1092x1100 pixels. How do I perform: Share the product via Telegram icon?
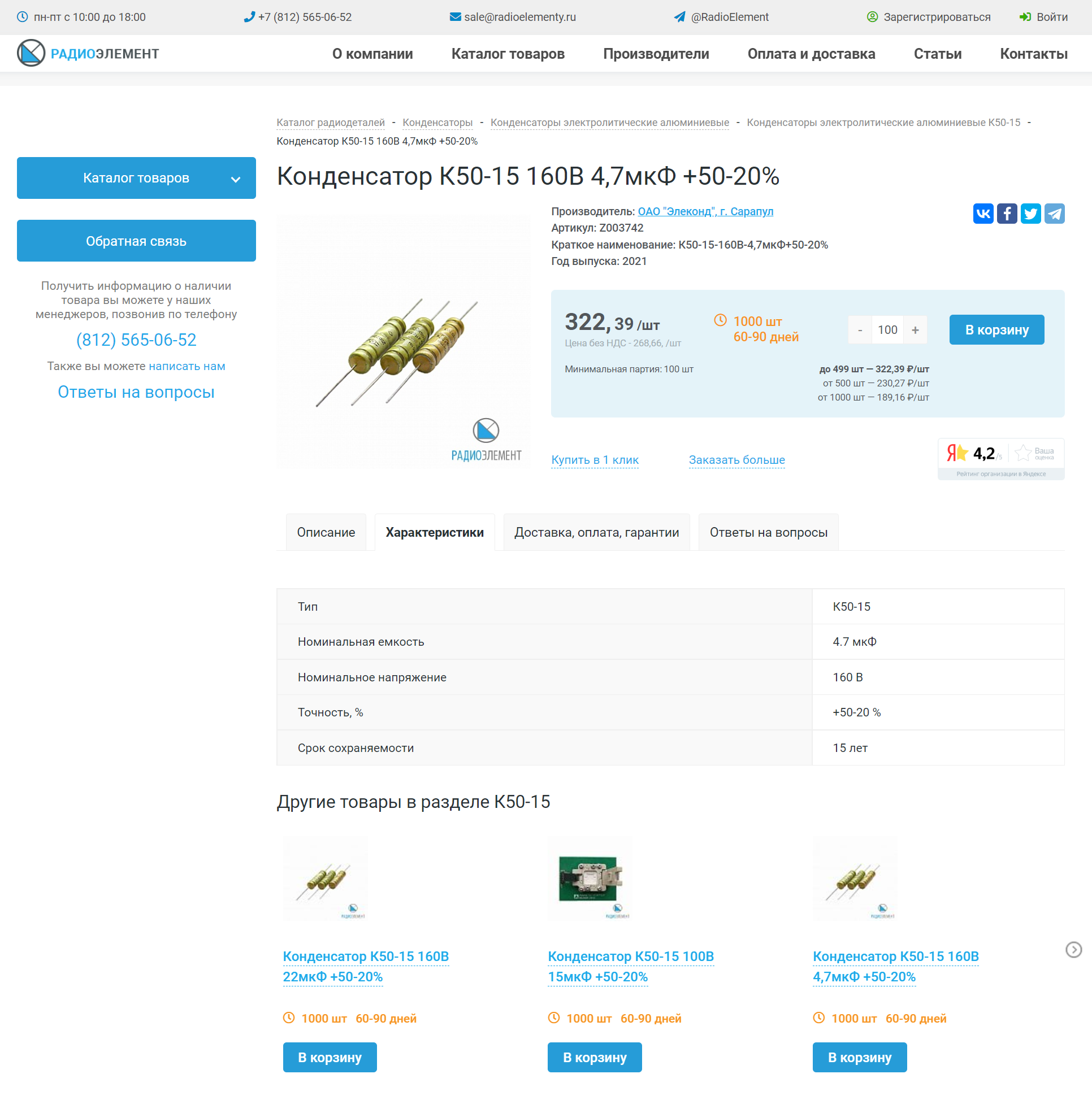point(1054,214)
